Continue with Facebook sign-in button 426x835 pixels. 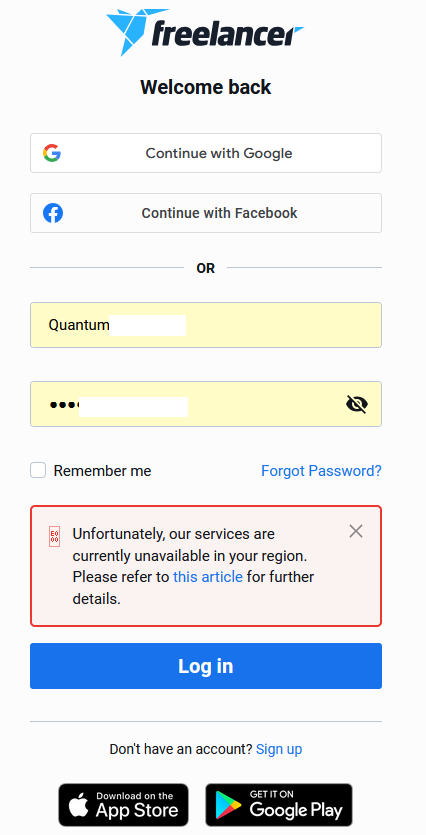point(206,213)
